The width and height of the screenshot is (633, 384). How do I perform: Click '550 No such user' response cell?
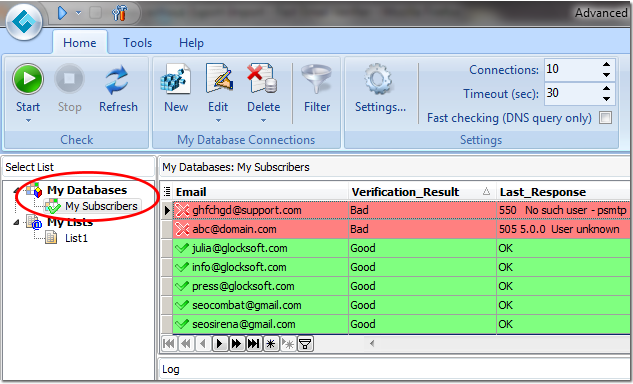pyautogui.click(x=564, y=210)
